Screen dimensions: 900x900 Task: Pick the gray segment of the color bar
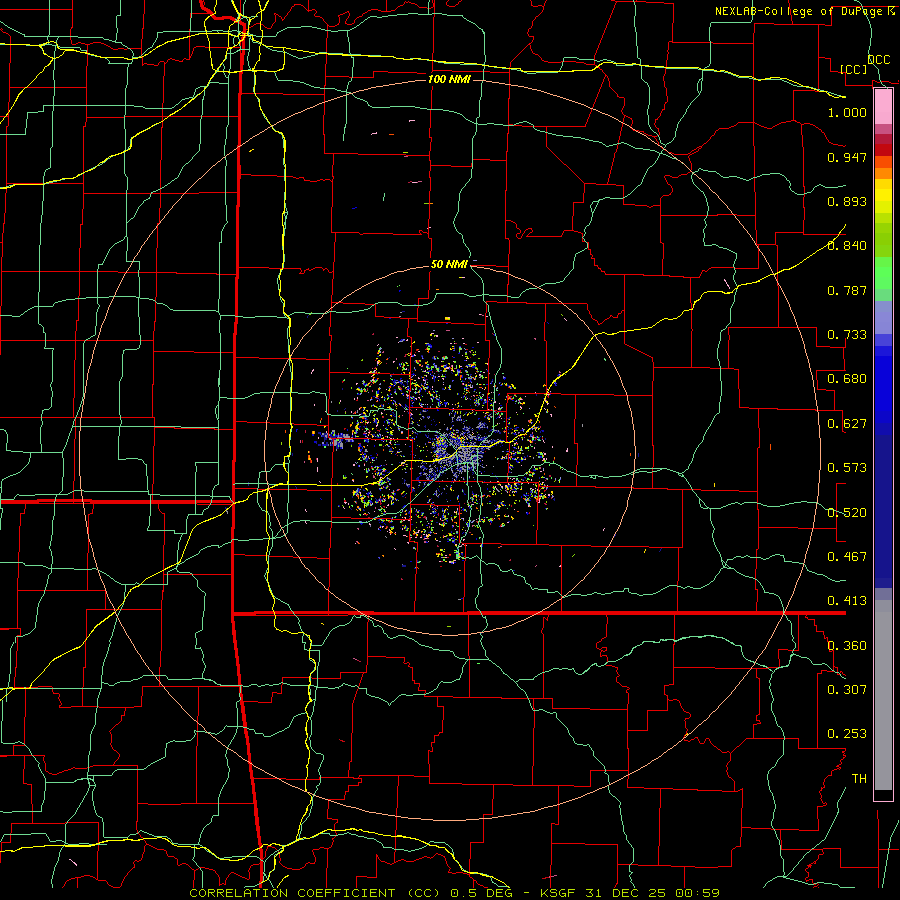(883, 695)
